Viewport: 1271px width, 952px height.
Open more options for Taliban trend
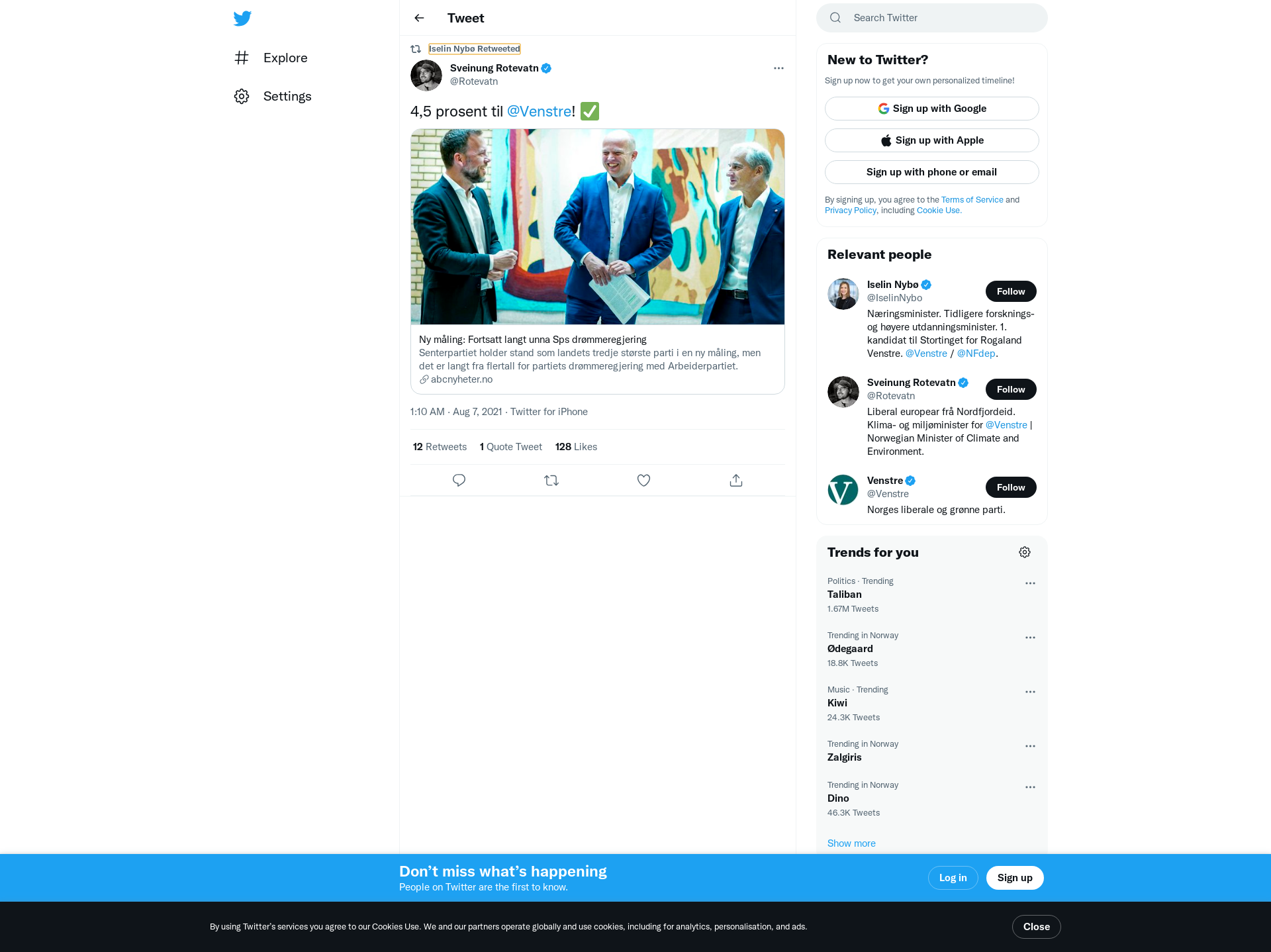[1030, 583]
